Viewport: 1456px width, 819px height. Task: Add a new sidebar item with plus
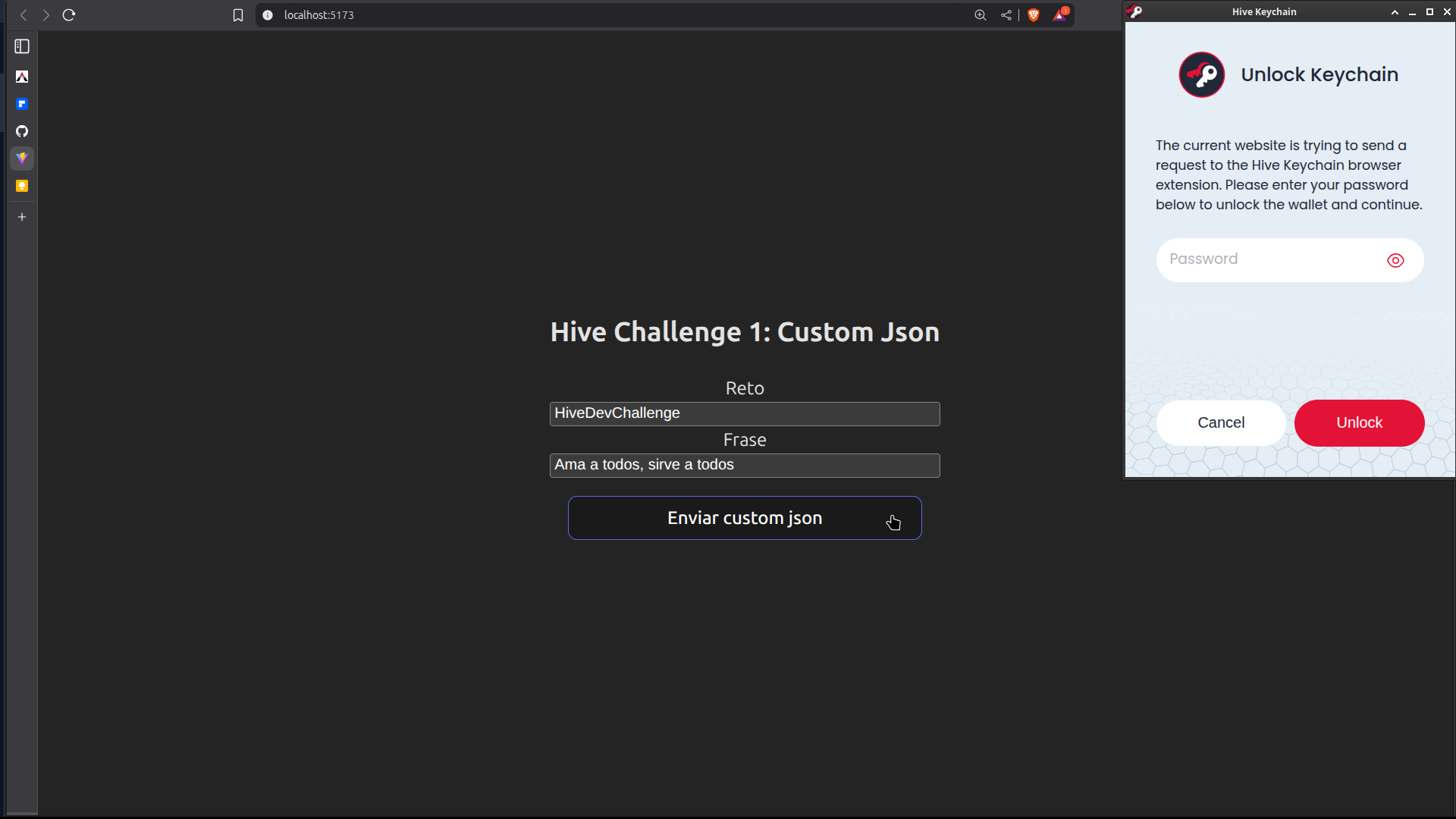click(22, 217)
